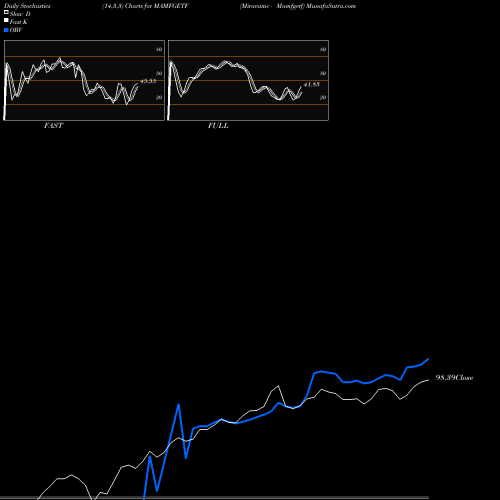Click the FULL stochastic chart panel
This screenshot has height=500, width=500.
coord(248,80)
